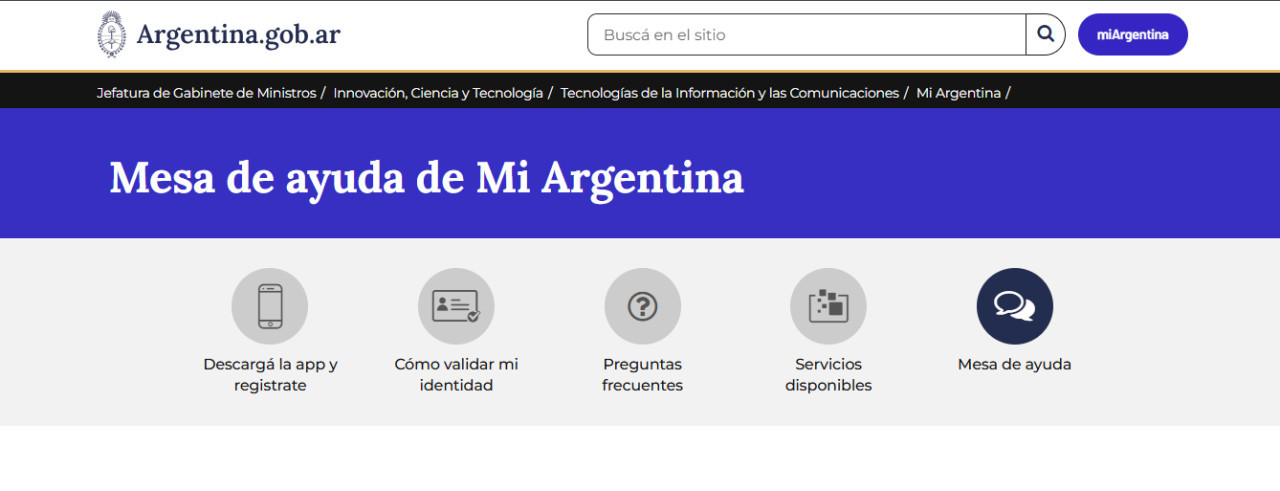The height and width of the screenshot is (491, 1280).
Task: Click the Argentina national coat of arms logo
Action: tap(112, 35)
